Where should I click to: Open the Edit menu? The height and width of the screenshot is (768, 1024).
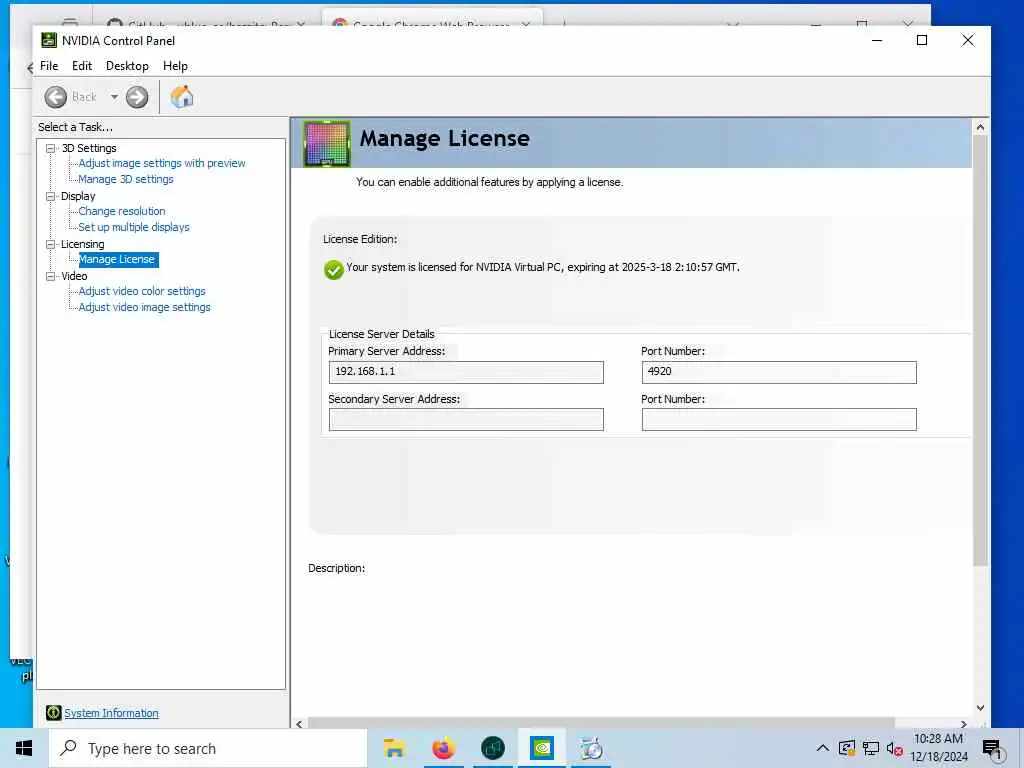click(82, 66)
